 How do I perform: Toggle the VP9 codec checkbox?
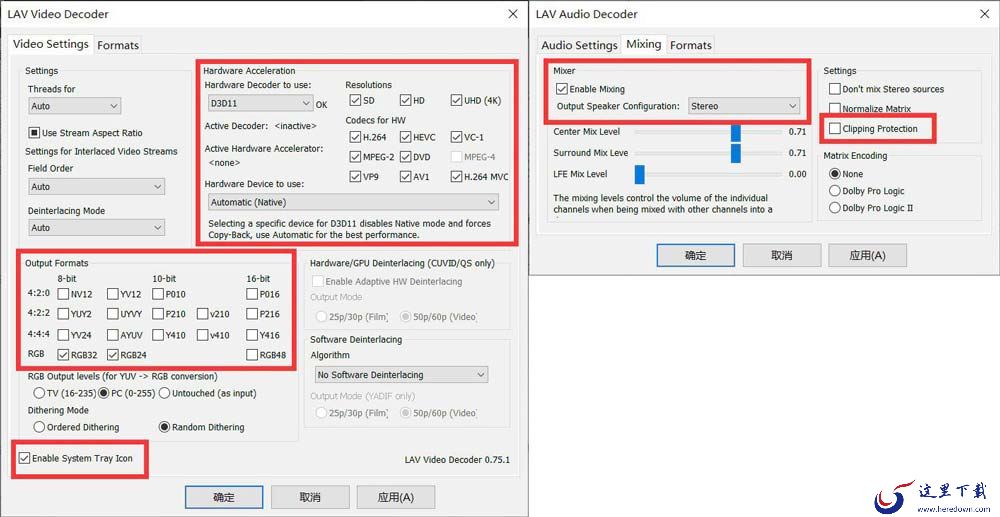pos(355,177)
